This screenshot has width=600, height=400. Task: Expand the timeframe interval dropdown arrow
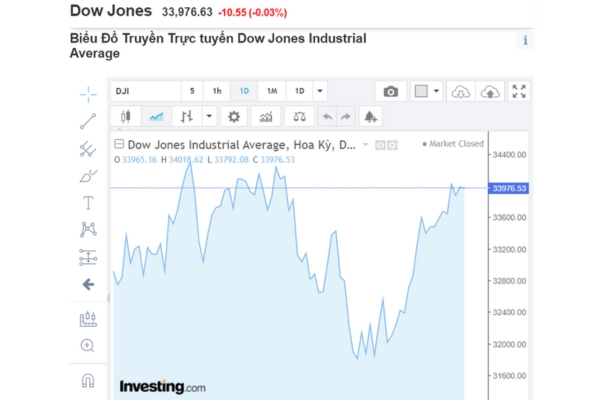tap(320, 91)
